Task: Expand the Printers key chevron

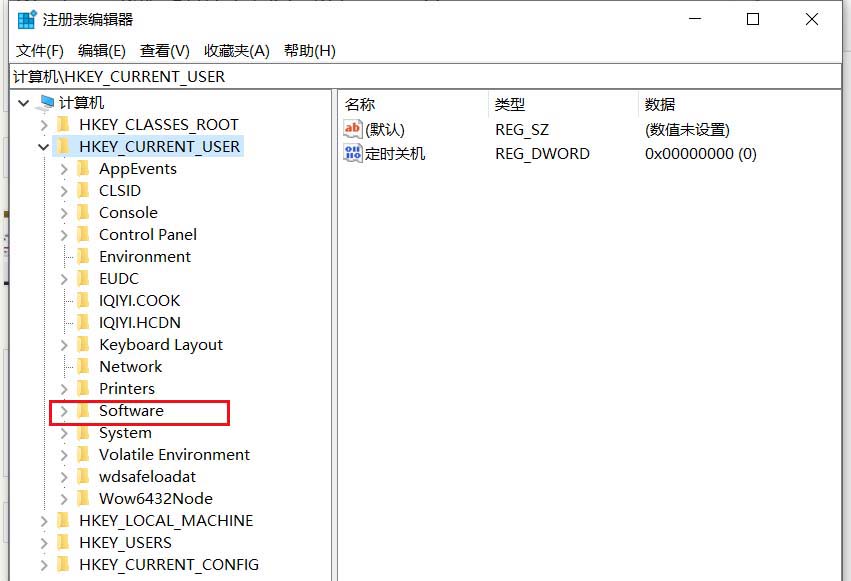Action: 64,389
